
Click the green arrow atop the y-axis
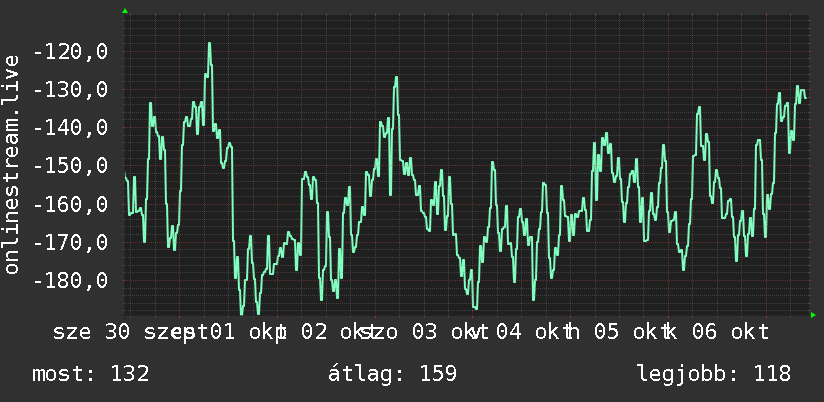click(x=125, y=11)
